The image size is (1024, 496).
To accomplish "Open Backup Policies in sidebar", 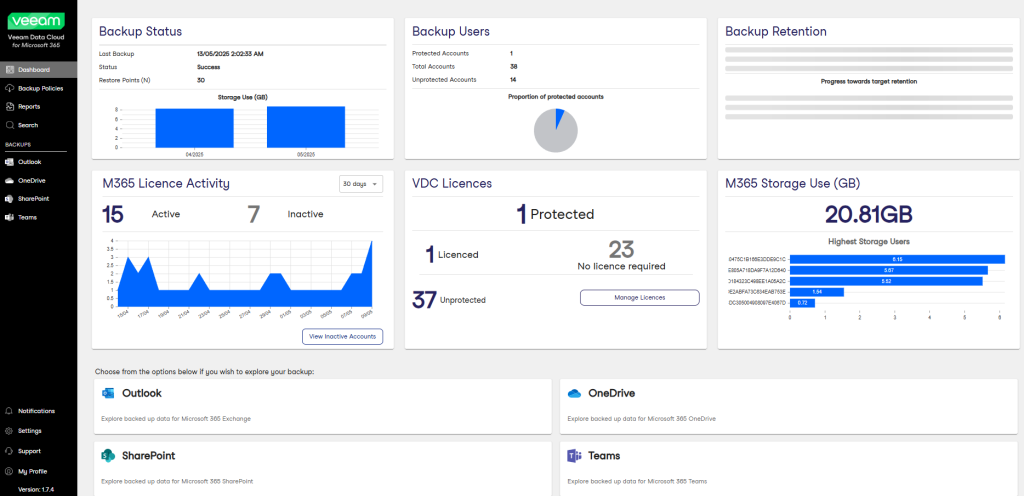I will [40, 88].
